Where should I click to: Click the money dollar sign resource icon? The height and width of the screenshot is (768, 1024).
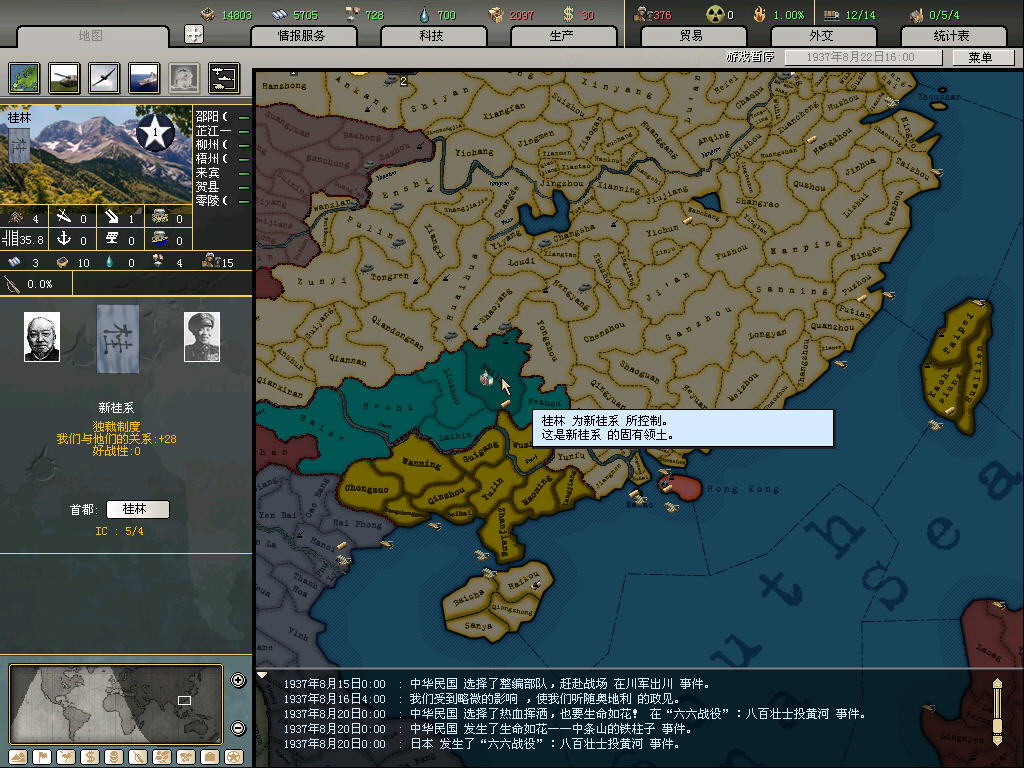pyautogui.click(x=568, y=14)
